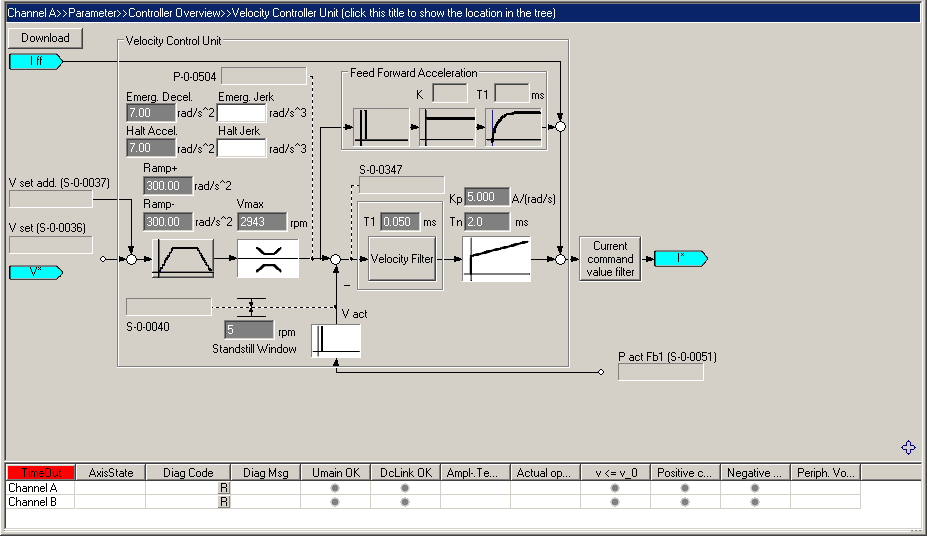Viewport: 927px width, 536px height.
Task: Edit the Emerg. Decel. value field
Action: [x=151, y=113]
